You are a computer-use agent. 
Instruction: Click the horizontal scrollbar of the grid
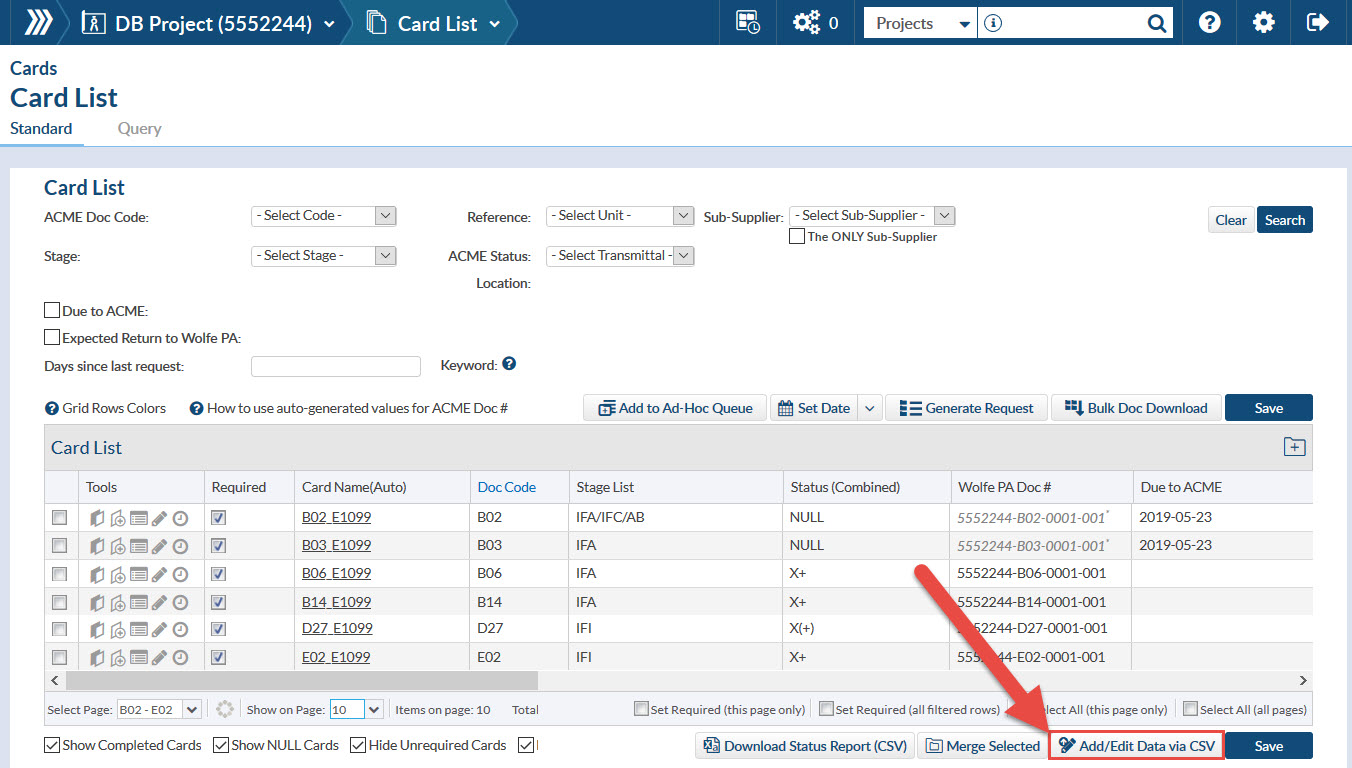point(302,680)
